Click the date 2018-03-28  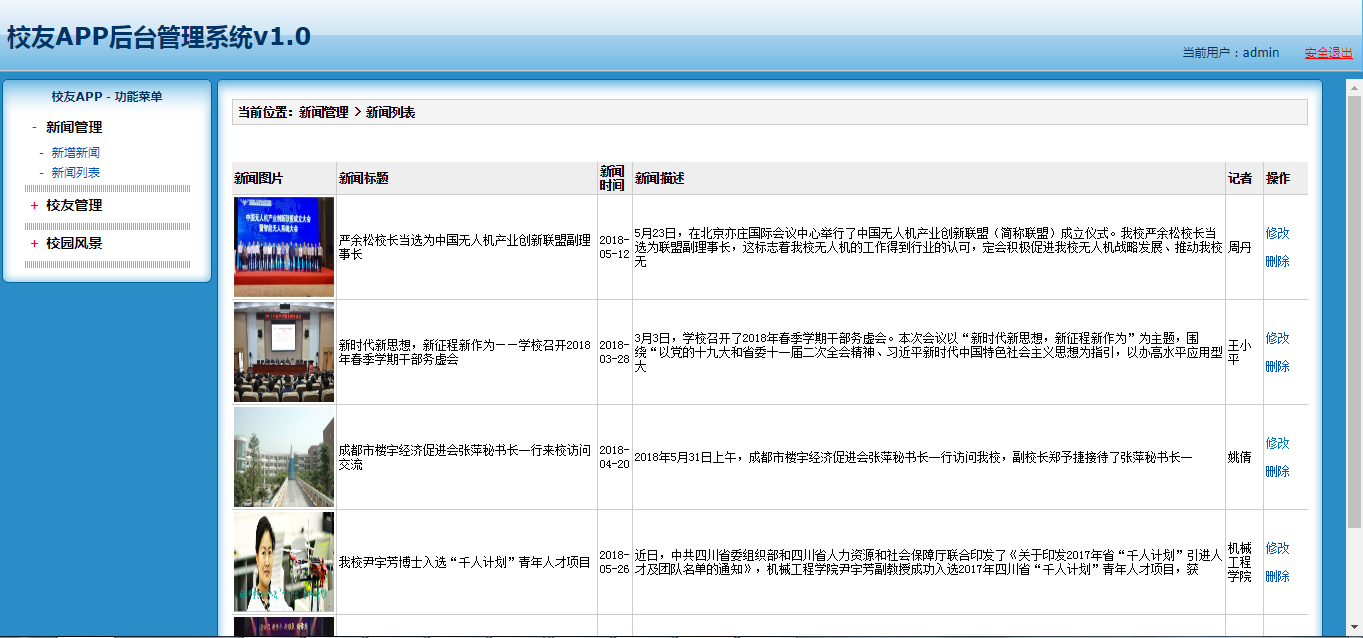pyautogui.click(x=615, y=352)
